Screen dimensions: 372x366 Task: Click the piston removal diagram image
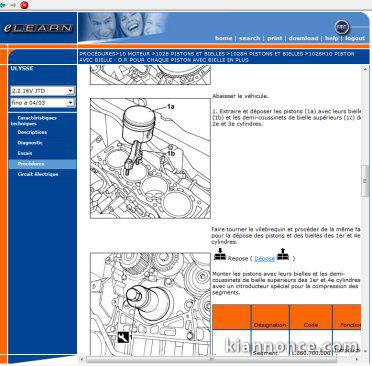pos(150,158)
